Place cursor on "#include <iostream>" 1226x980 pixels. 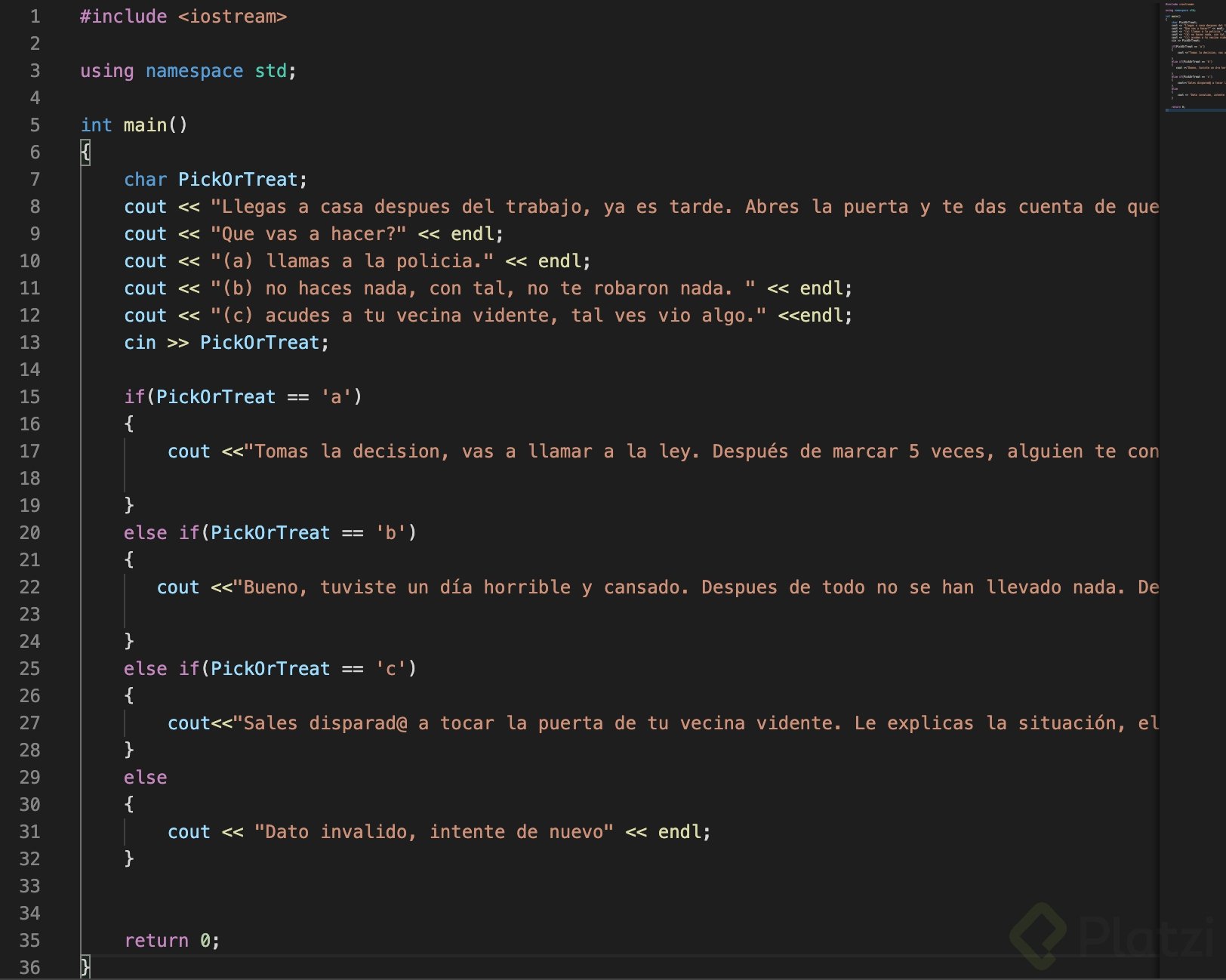(183, 17)
